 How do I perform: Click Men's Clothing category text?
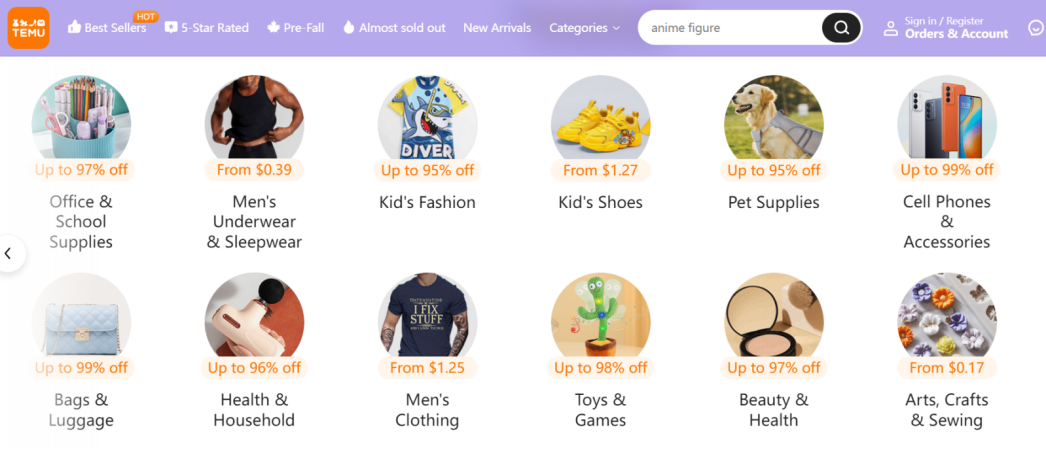427,410
